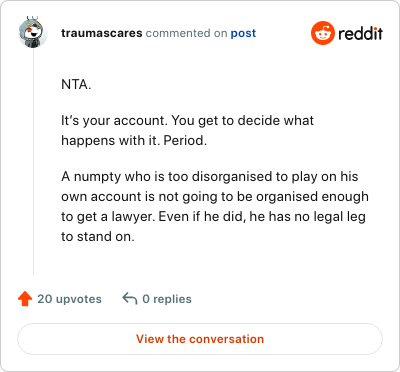
Task: Click the 'commented on' label
Action: pos(186,33)
